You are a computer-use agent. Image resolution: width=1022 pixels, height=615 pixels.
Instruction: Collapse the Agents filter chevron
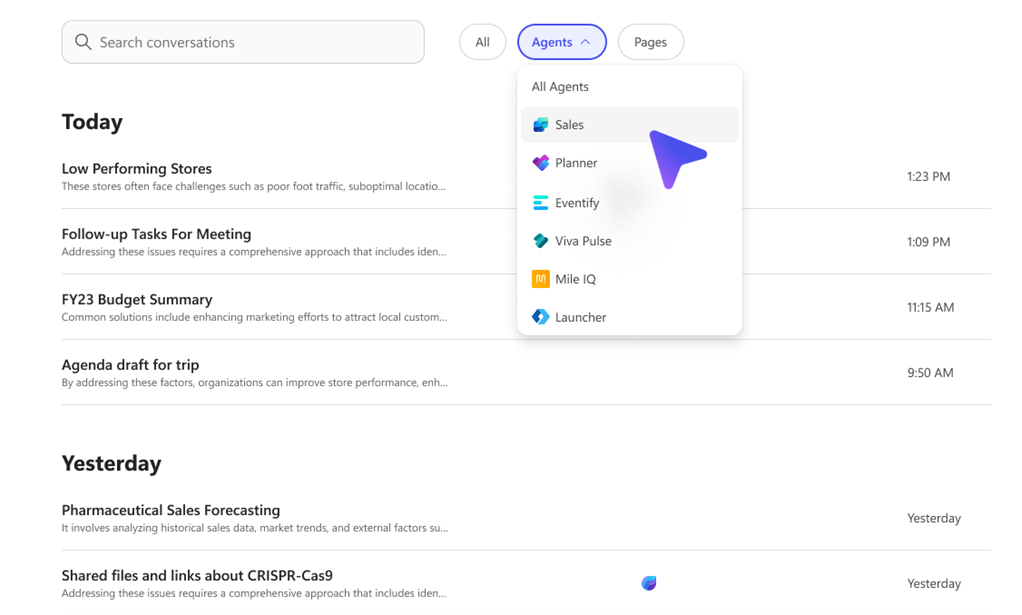pos(585,42)
